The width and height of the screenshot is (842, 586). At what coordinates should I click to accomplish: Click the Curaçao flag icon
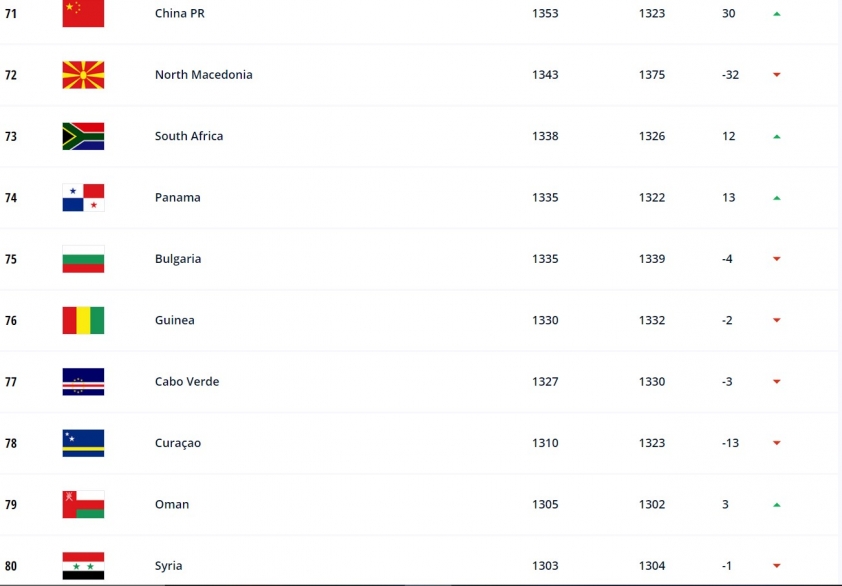[x=83, y=443]
